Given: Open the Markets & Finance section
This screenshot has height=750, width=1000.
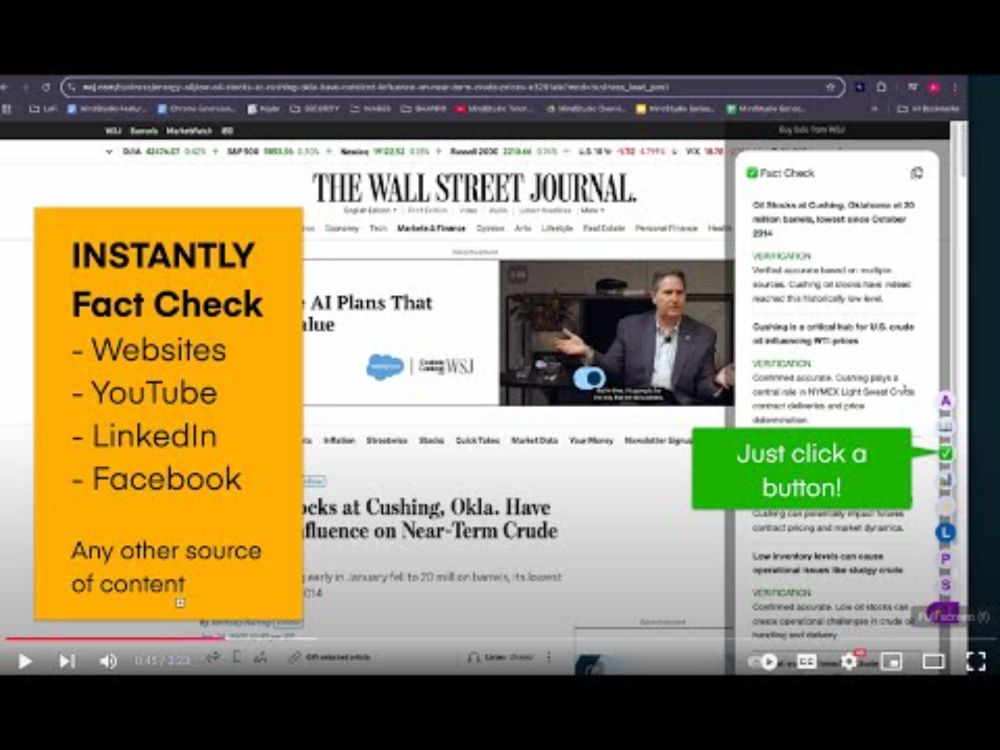Looking at the screenshot, I should tap(431, 228).
